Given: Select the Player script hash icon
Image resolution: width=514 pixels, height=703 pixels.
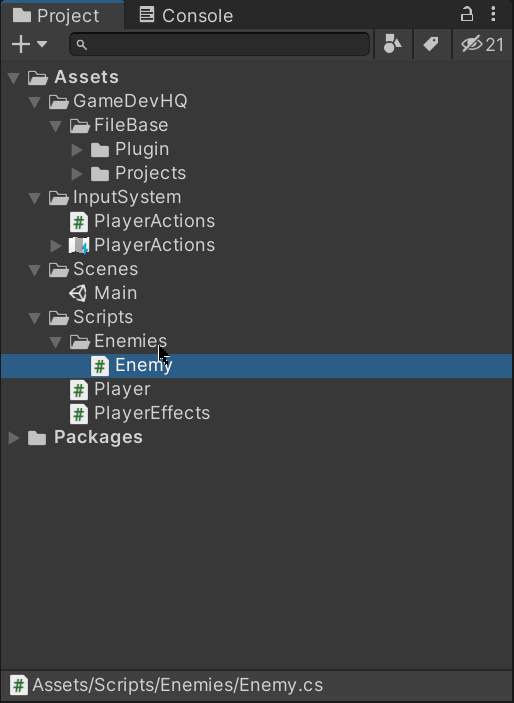Looking at the screenshot, I should (79, 390).
